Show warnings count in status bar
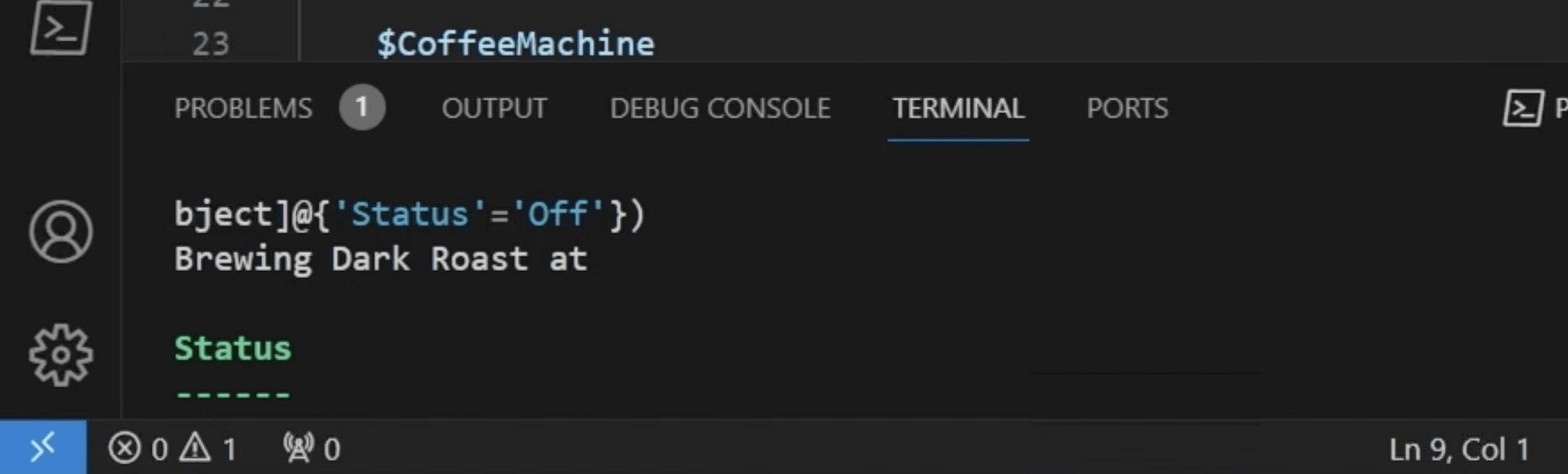This screenshot has width=1568, height=474. tap(208, 449)
